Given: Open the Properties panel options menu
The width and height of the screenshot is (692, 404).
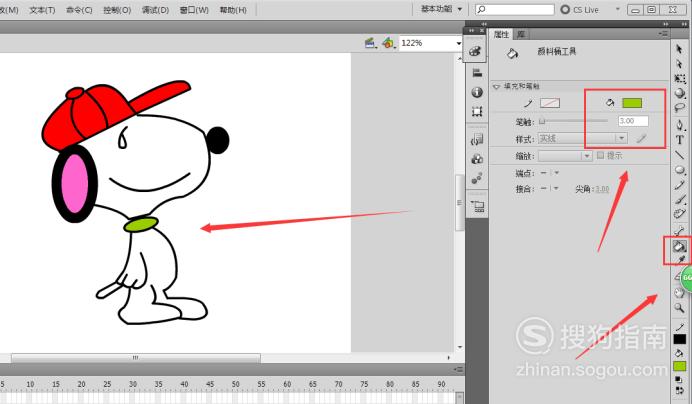Looking at the screenshot, I should tap(663, 34).
